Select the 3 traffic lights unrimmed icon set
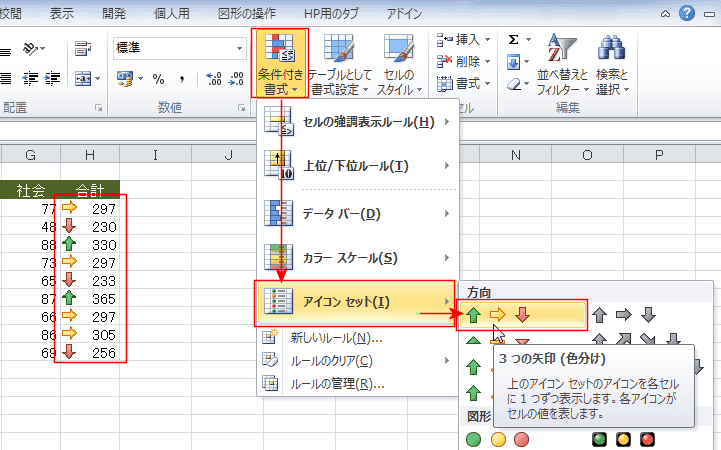The image size is (721, 450). [498, 439]
